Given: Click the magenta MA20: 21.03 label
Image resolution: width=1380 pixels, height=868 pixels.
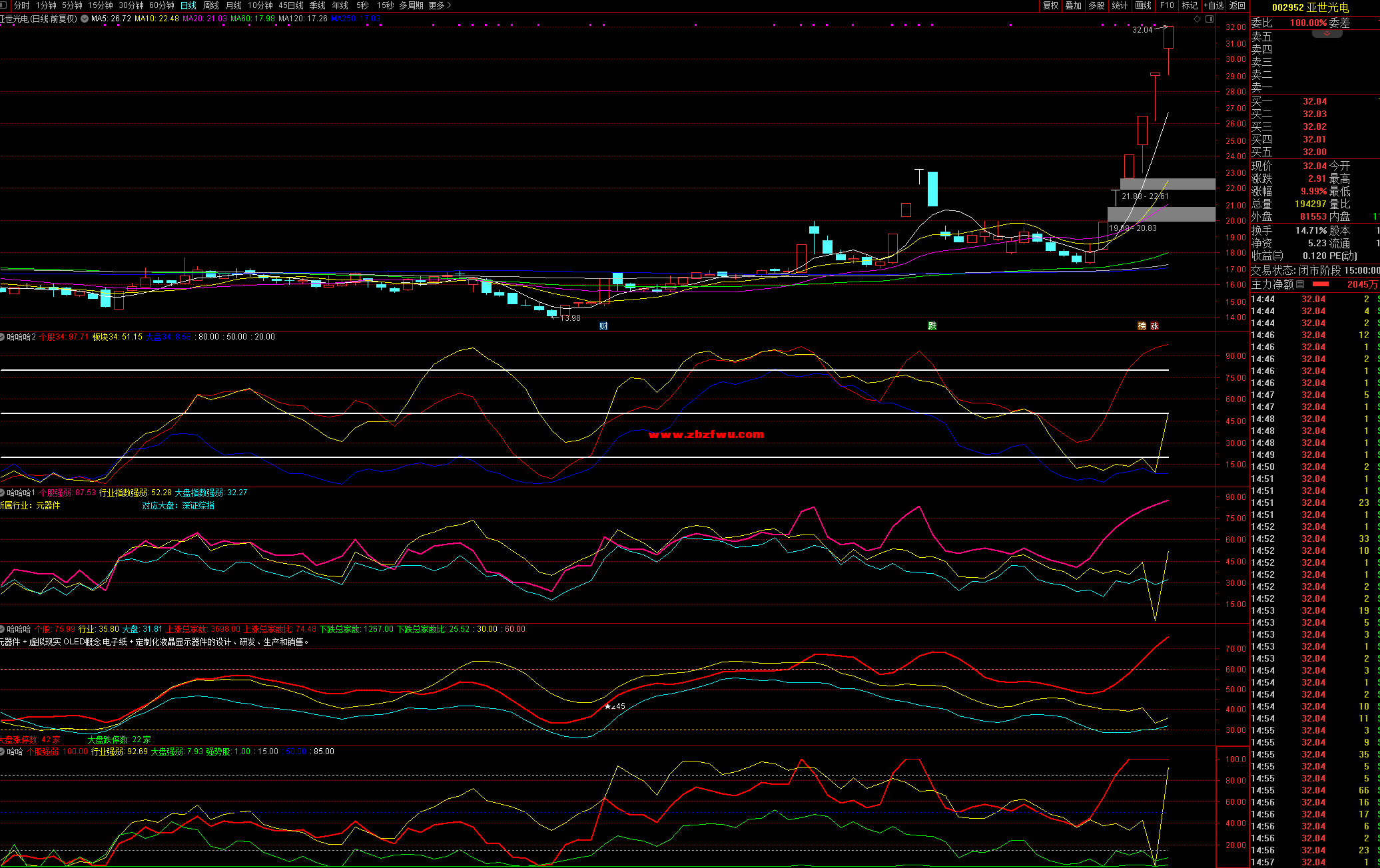Looking at the screenshot, I should (x=204, y=19).
